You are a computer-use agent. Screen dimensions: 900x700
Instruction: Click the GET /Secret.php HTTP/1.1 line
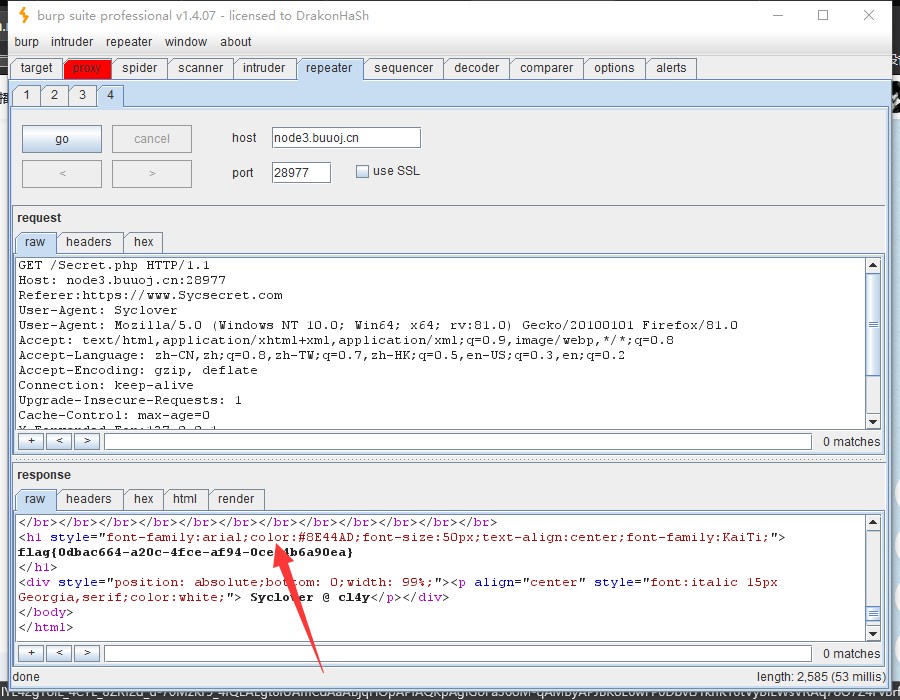114,265
